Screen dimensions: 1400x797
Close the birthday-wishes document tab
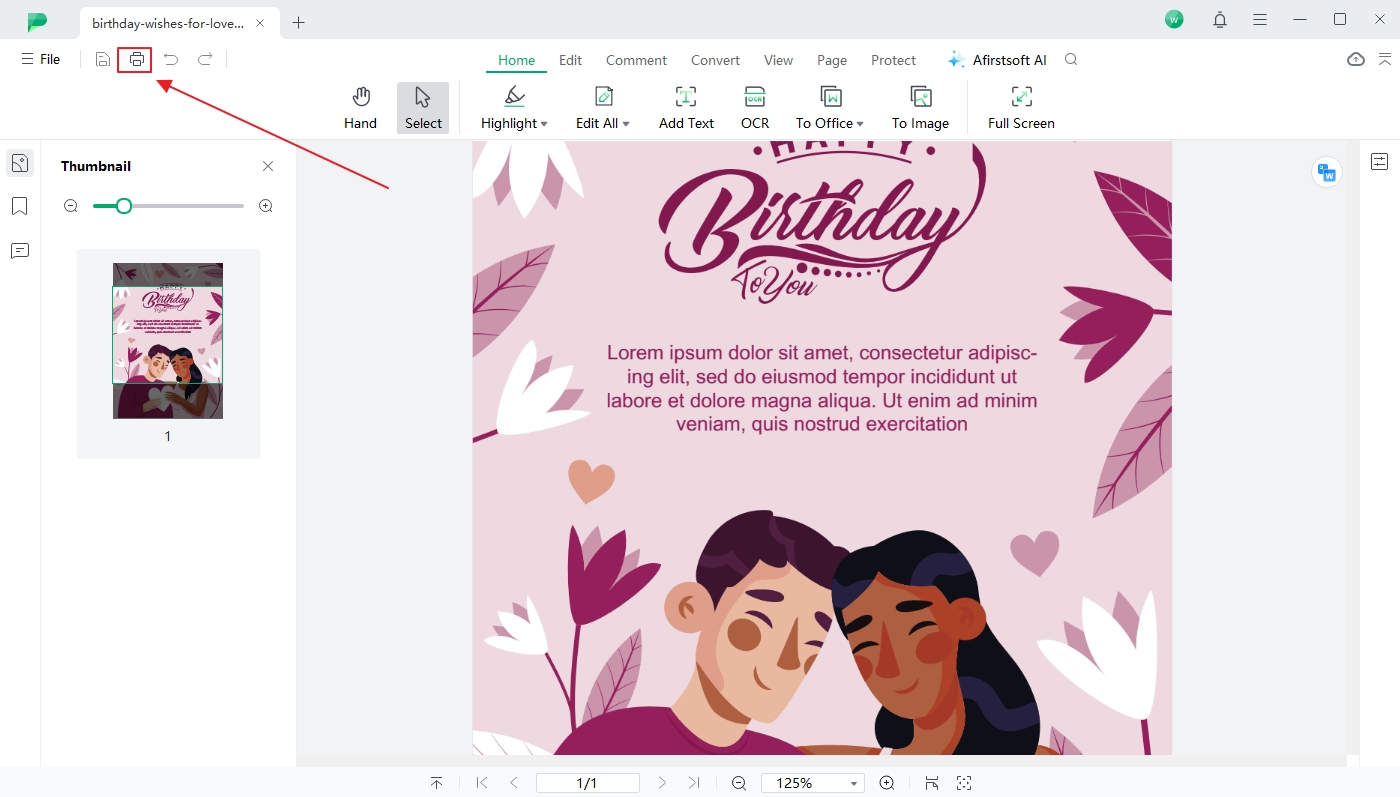pyautogui.click(x=262, y=22)
